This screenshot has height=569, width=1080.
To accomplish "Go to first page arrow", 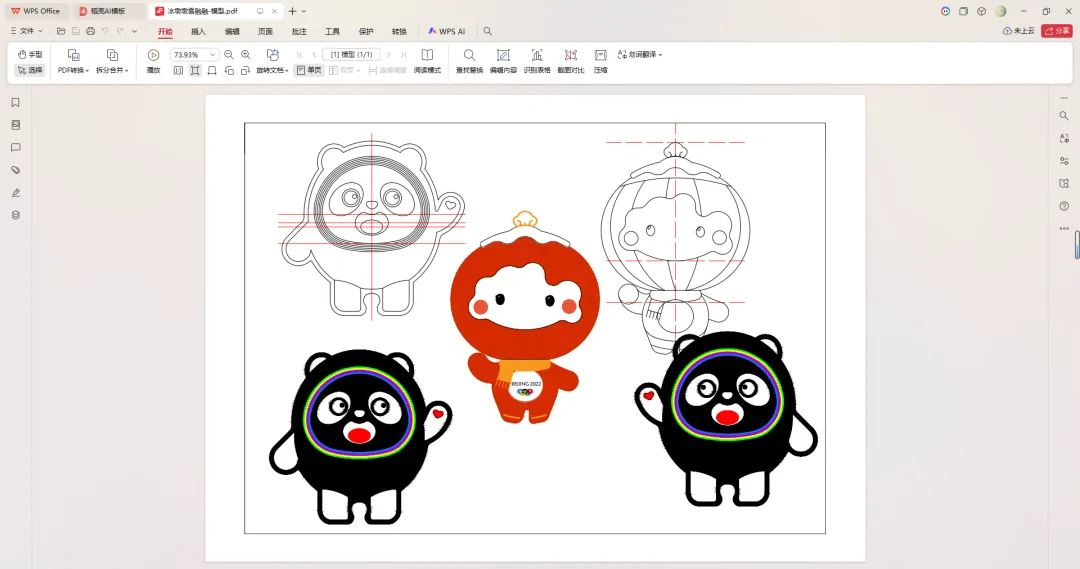I will 300,54.
